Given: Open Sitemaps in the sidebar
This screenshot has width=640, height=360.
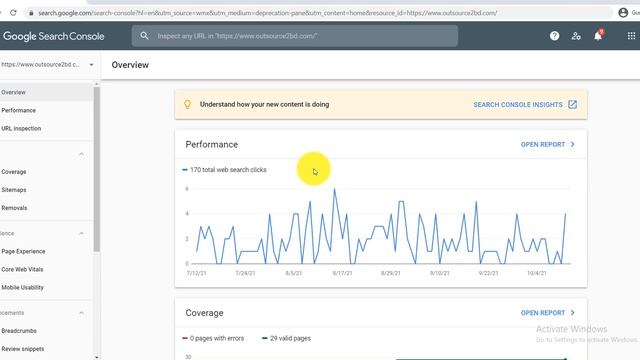Looking at the screenshot, I should pyautogui.click(x=46, y=190).
